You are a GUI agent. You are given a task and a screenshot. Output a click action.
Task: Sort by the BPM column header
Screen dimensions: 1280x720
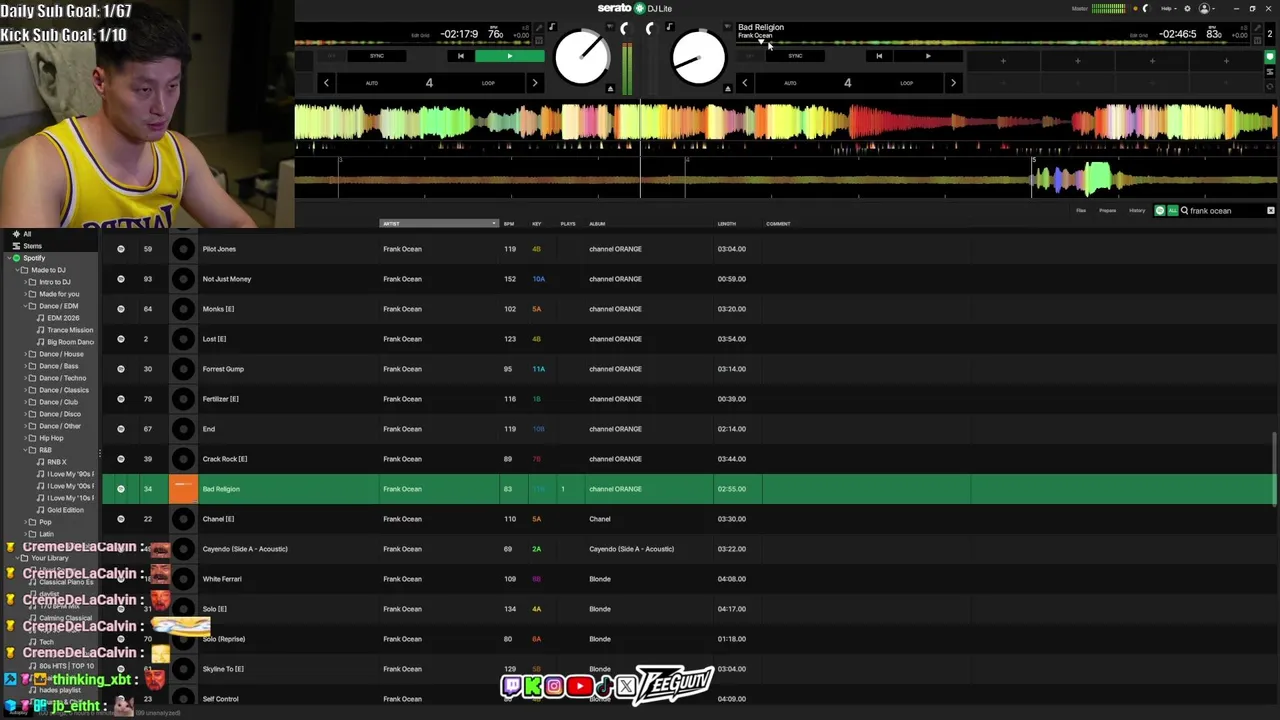[509, 224]
